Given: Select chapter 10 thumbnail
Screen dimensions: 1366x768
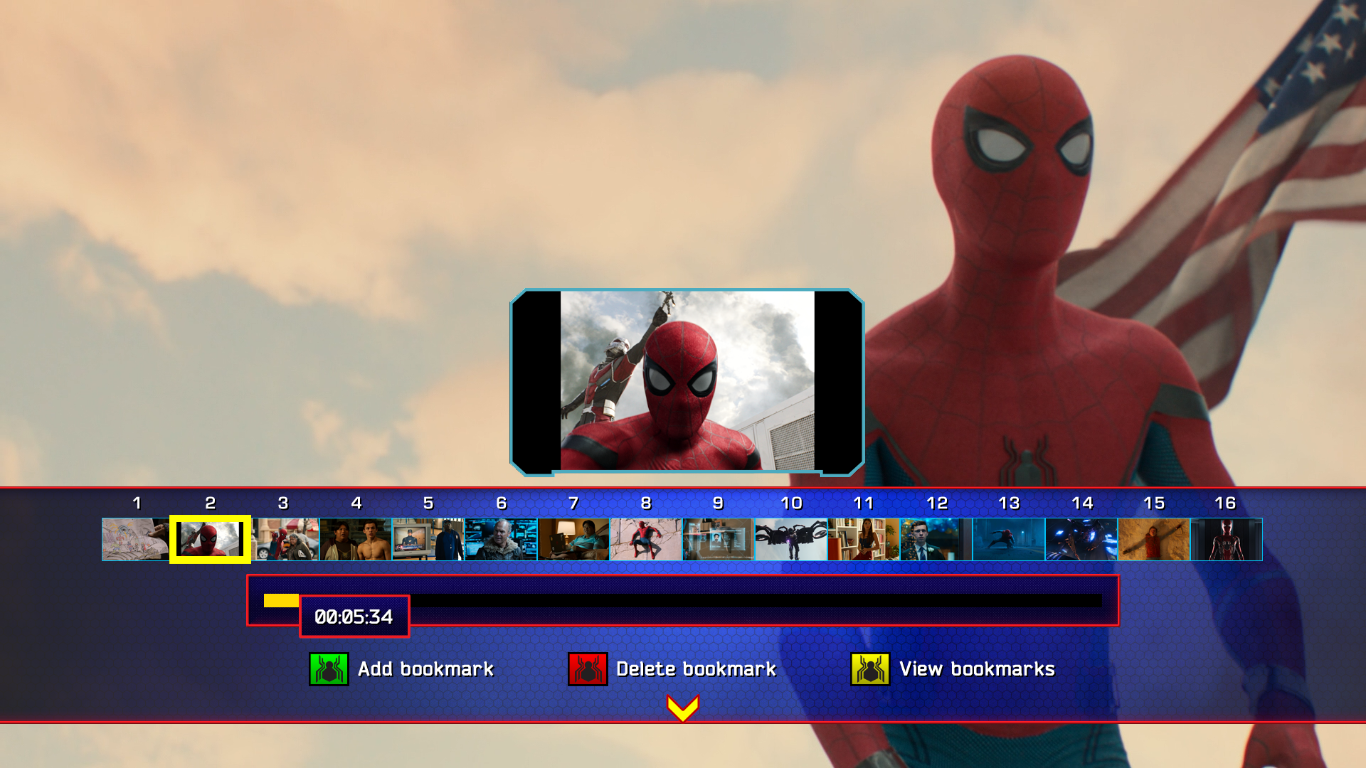Looking at the screenshot, I should coord(791,539).
